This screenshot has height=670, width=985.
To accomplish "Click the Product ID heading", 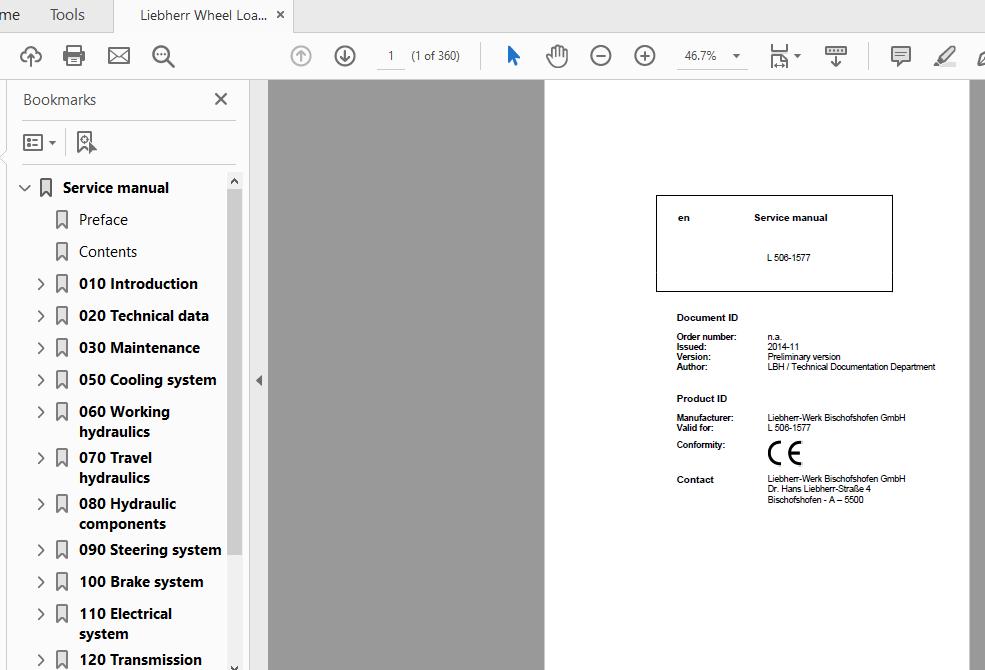I will [x=702, y=399].
